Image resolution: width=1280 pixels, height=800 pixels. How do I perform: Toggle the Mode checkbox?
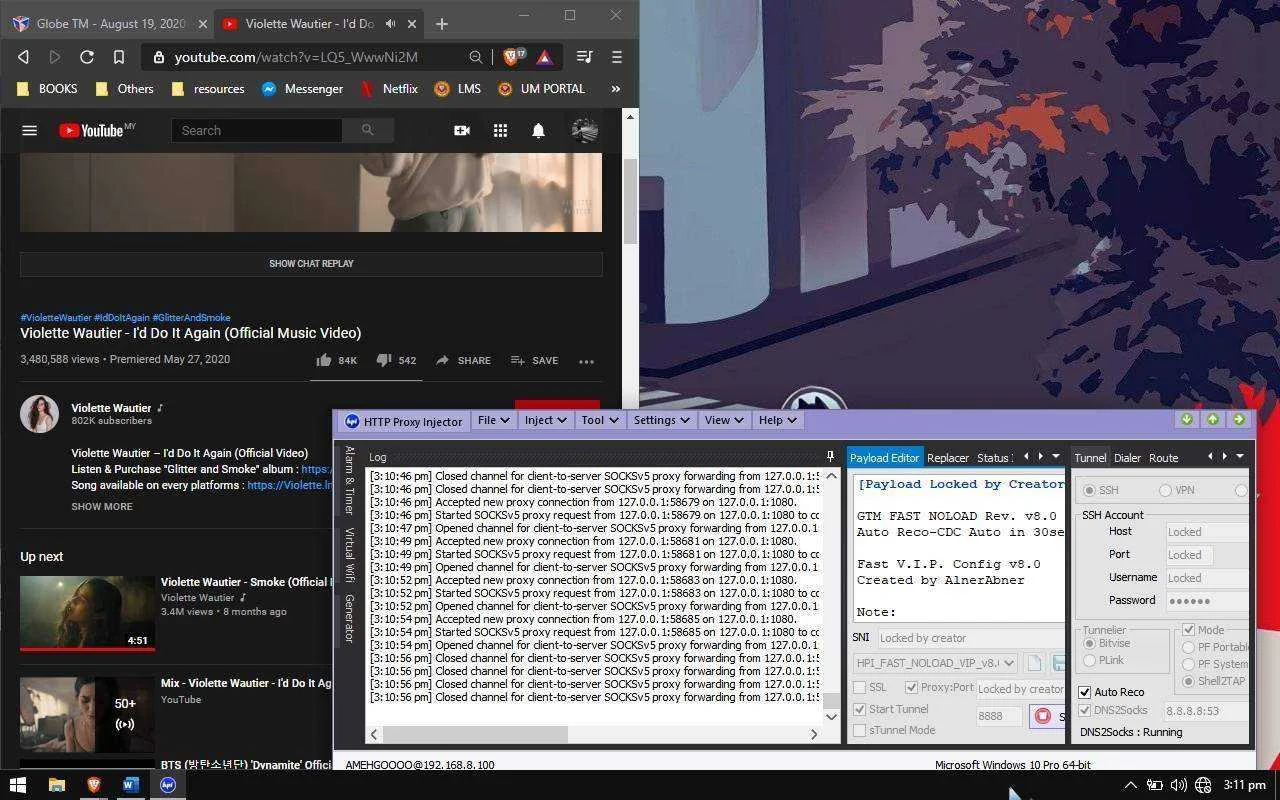pos(1188,630)
